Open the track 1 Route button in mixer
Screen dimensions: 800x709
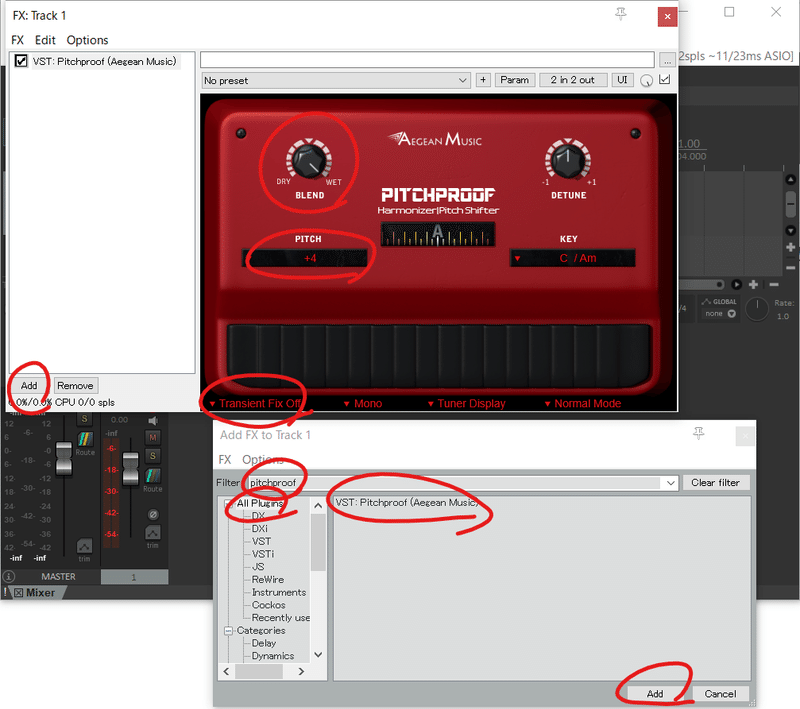click(153, 476)
